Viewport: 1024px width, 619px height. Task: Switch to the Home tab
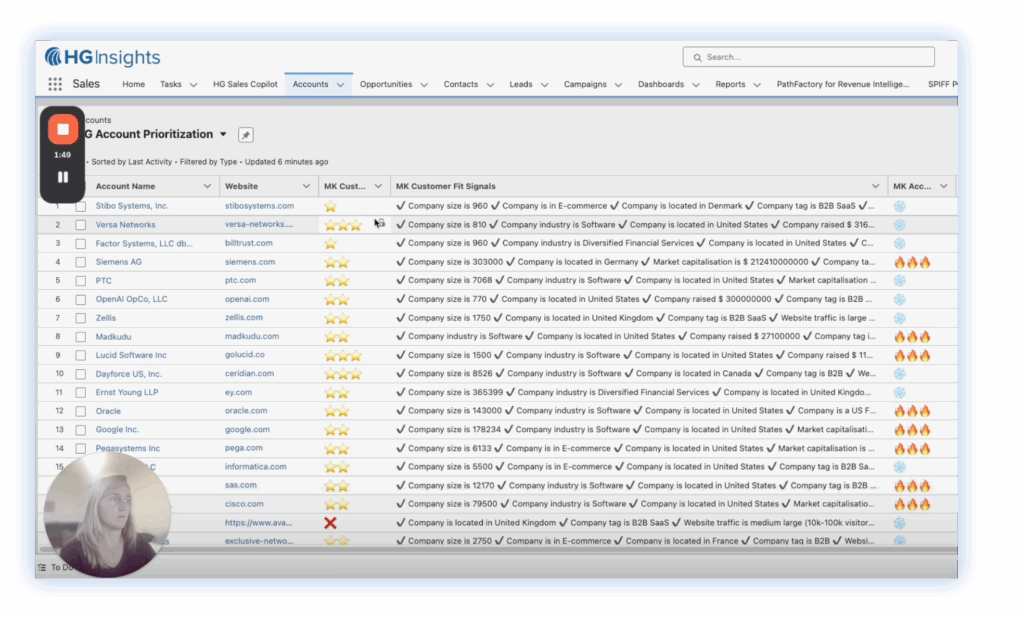pos(133,85)
